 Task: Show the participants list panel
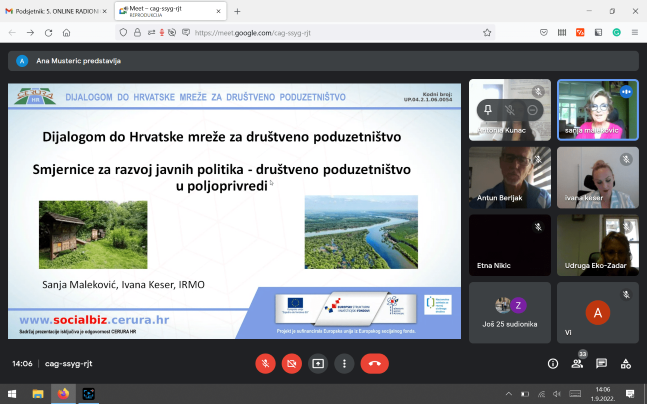tap(577, 364)
